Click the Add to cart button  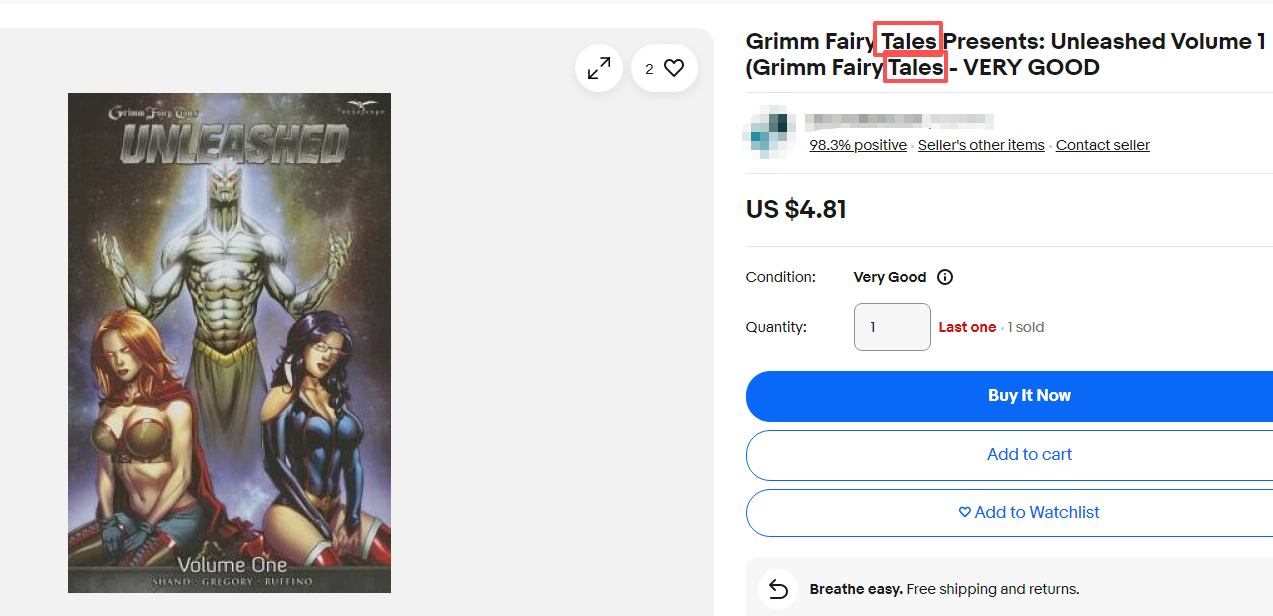(1028, 455)
